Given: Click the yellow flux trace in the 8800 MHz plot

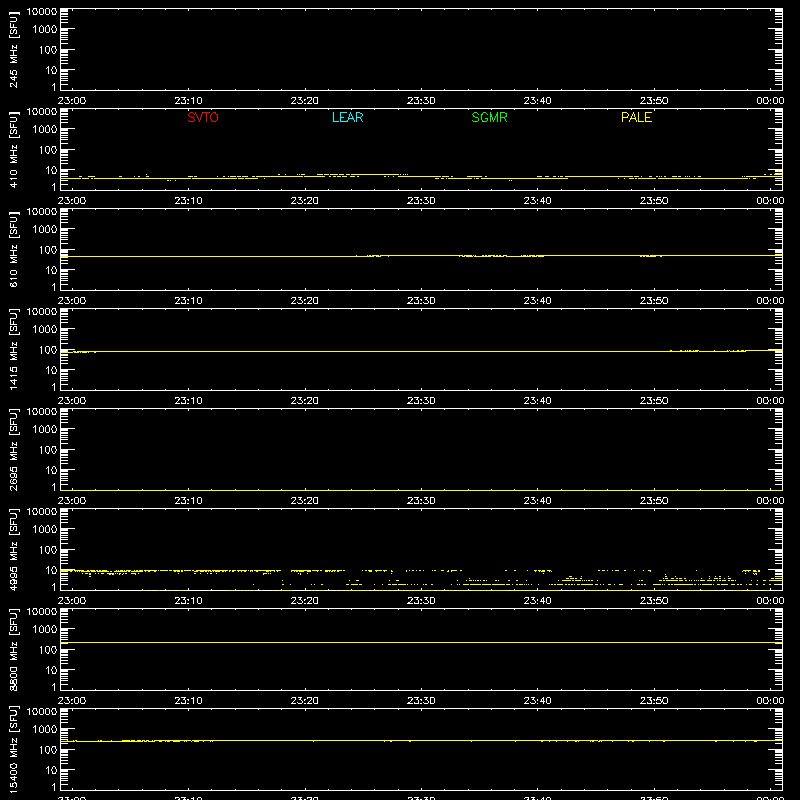Looking at the screenshot, I should point(421,642).
